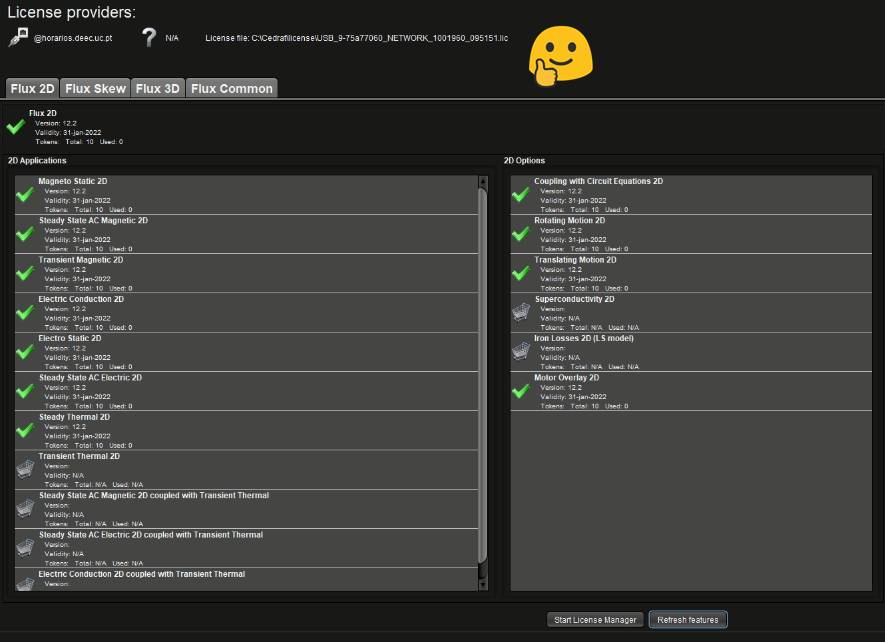
Task: Select the Steady Thermal 2D title
Action: tap(75, 417)
